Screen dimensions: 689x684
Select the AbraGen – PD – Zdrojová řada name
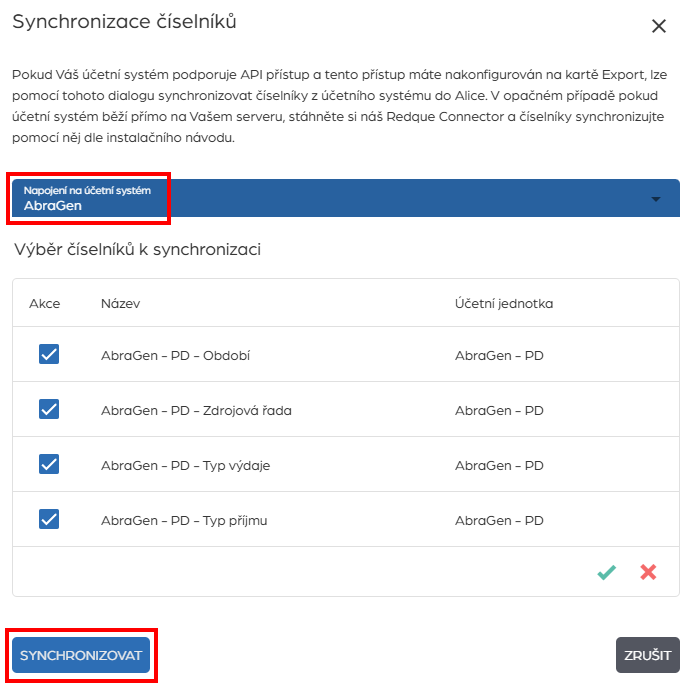[x=196, y=410]
